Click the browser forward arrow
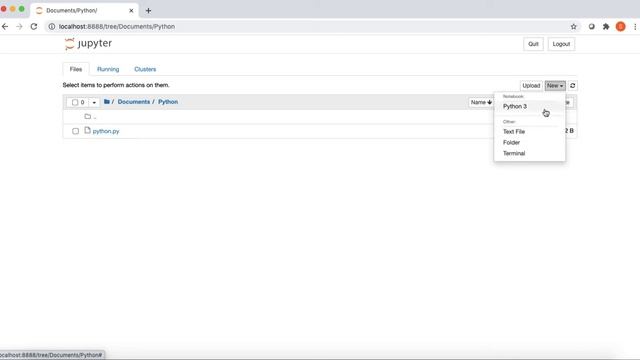This screenshot has width=640, height=360. tap(19, 27)
